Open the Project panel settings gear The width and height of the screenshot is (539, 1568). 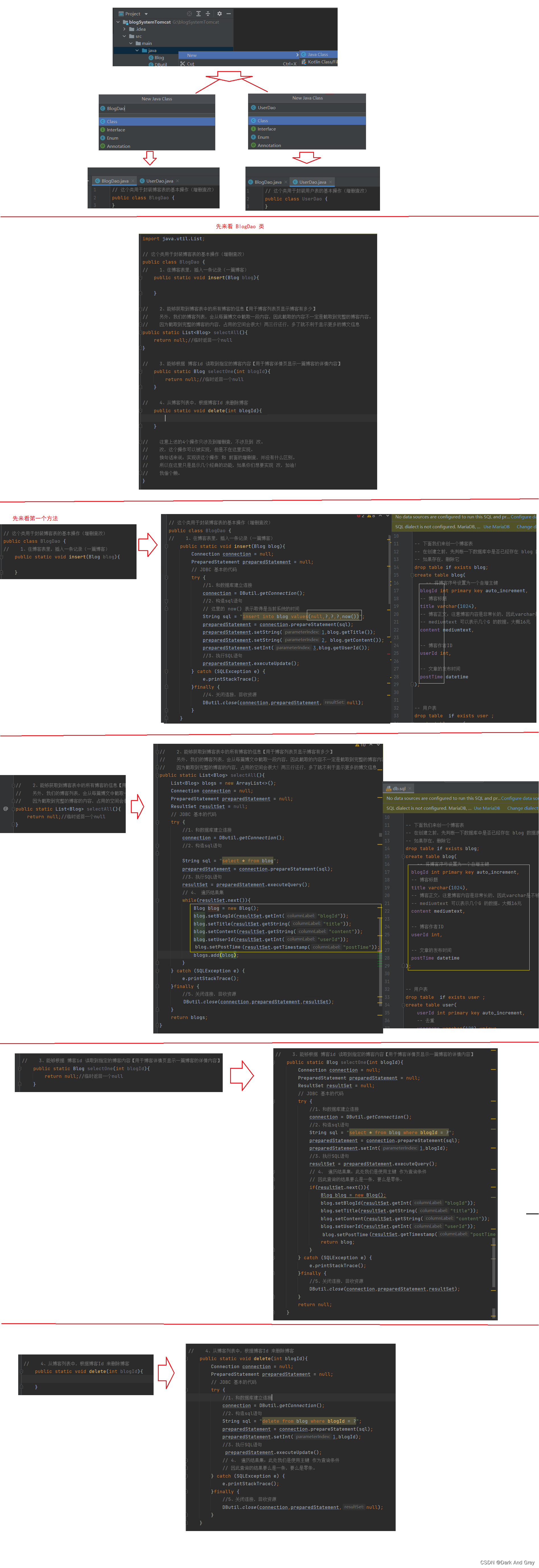click(219, 13)
